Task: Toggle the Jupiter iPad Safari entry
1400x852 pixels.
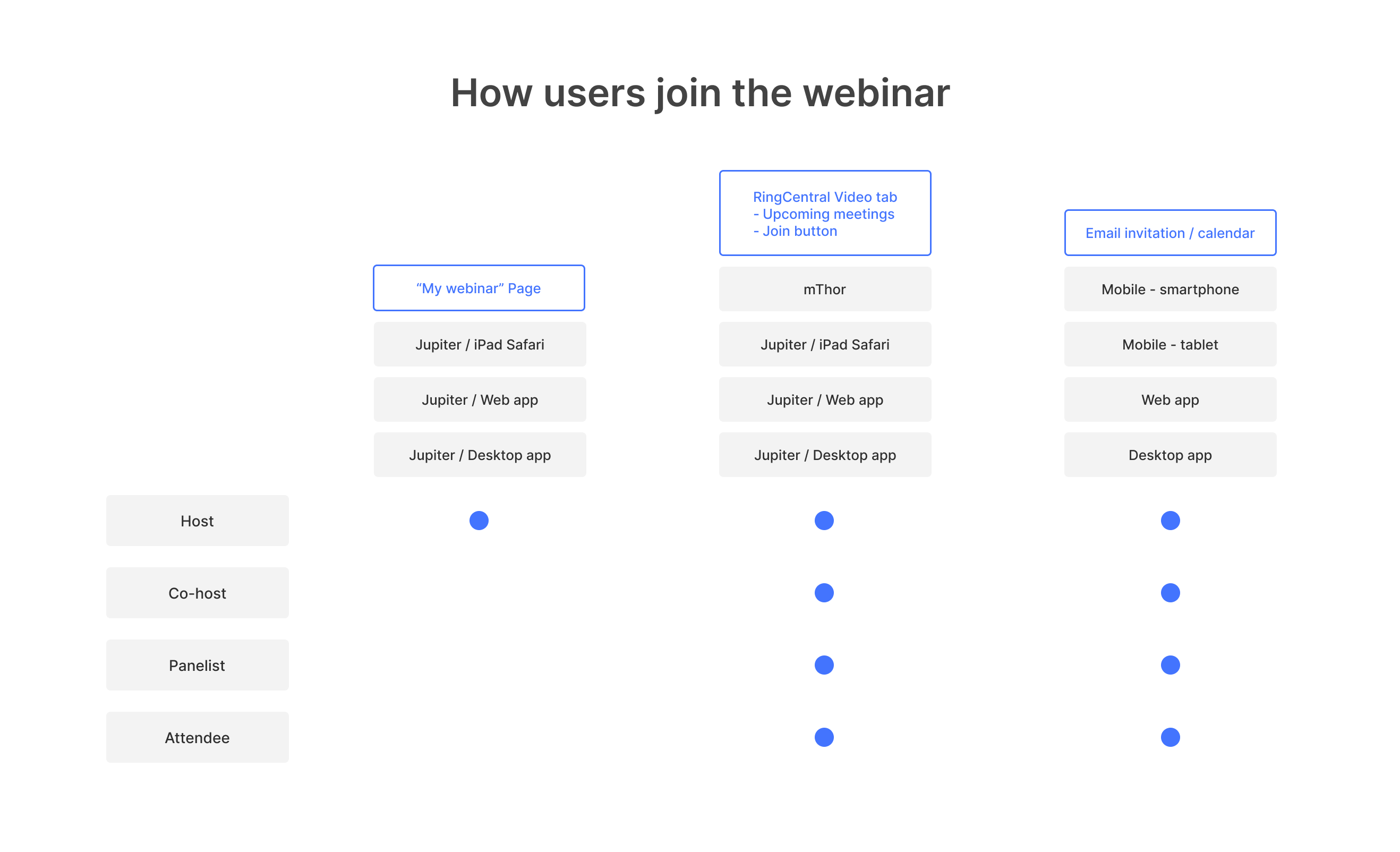Action: [479, 344]
